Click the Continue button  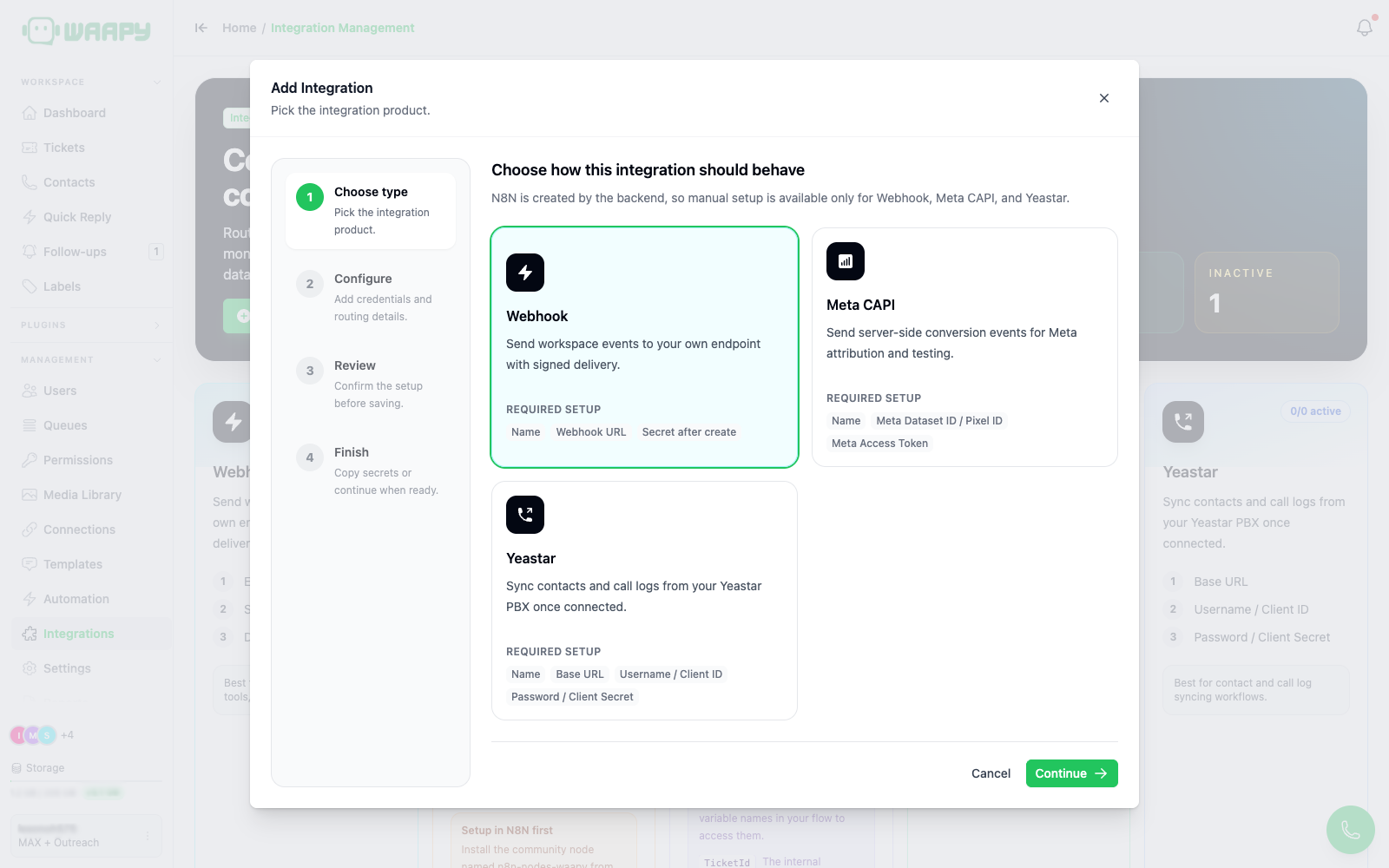[x=1071, y=773]
